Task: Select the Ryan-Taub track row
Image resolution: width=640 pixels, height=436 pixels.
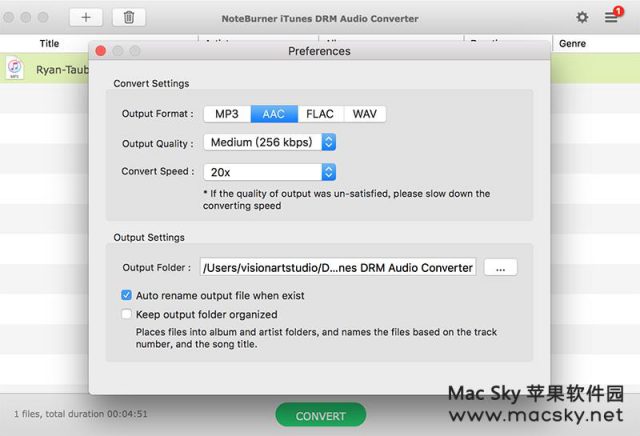Action: point(44,68)
